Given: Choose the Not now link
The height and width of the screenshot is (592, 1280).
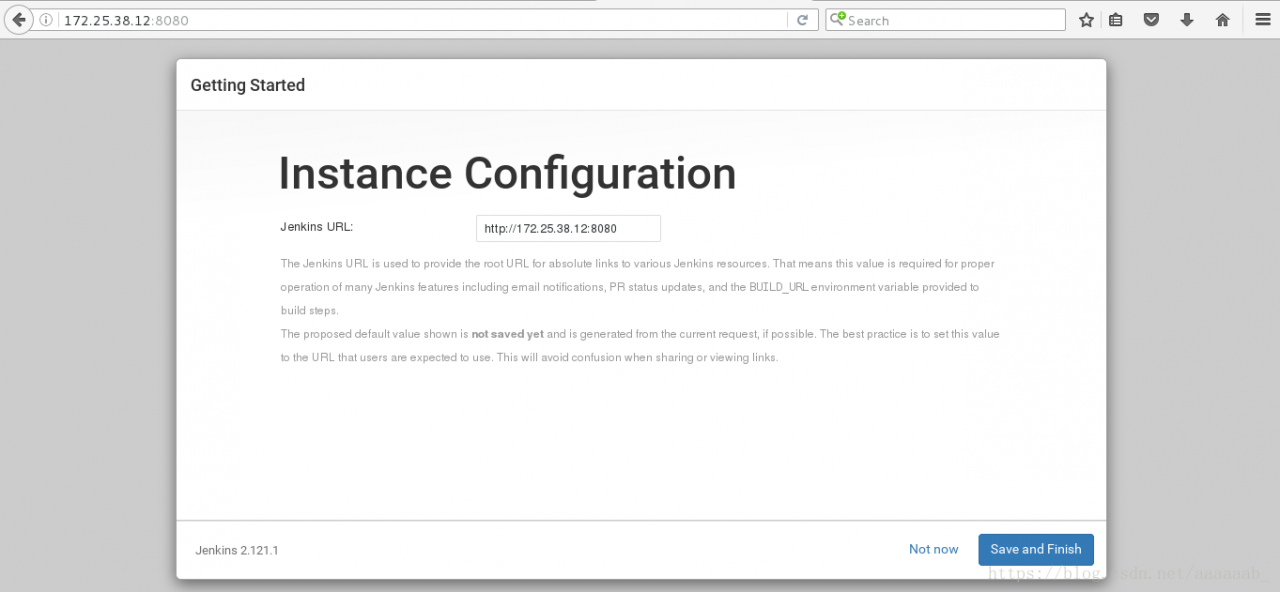Looking at the screenshot, I should [933, 549].
